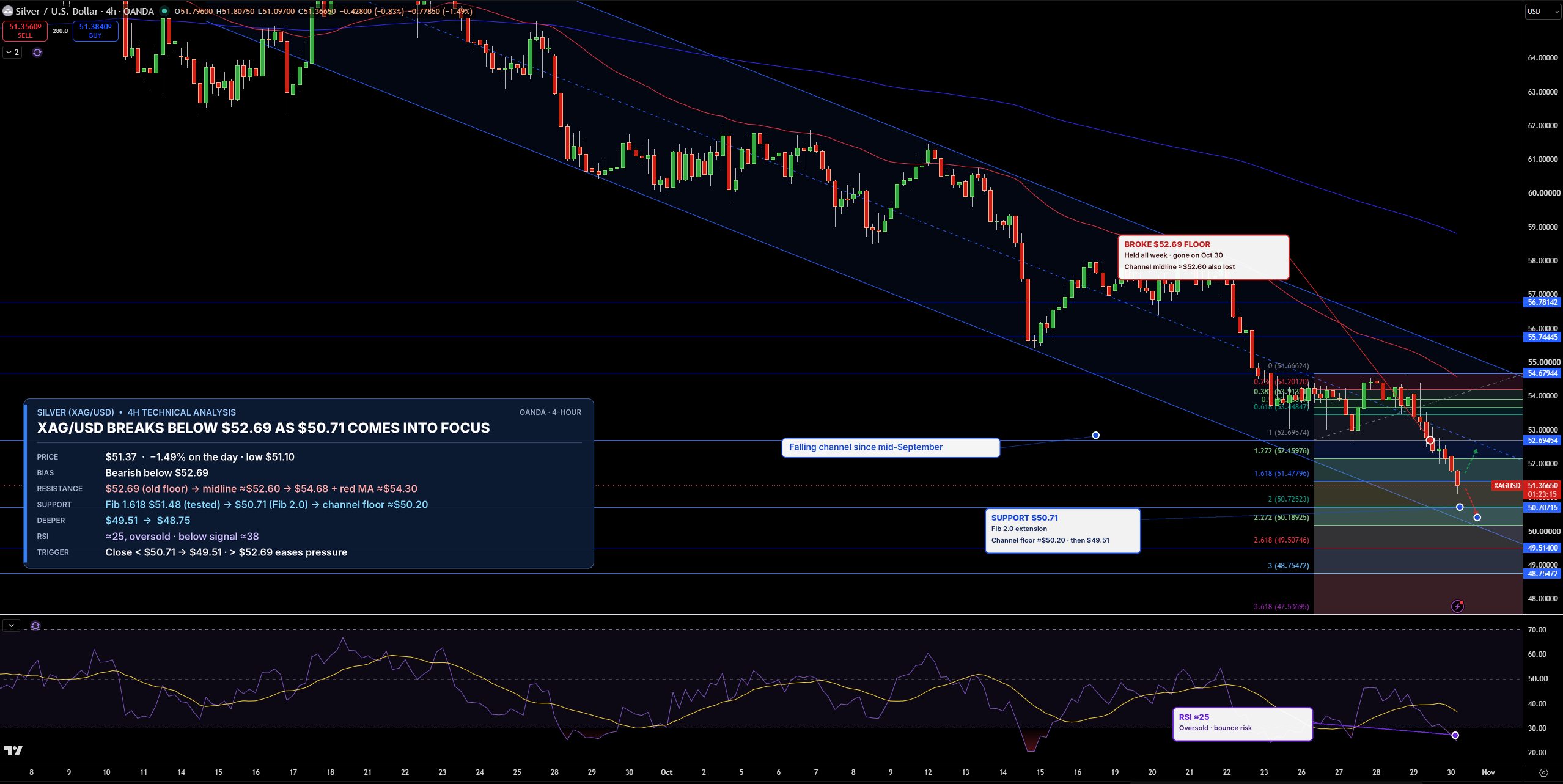Select the BROKE $52.69 FLOOR callout
The height and width of the screenshot is (784, 1563).
tap(1203, 257)
